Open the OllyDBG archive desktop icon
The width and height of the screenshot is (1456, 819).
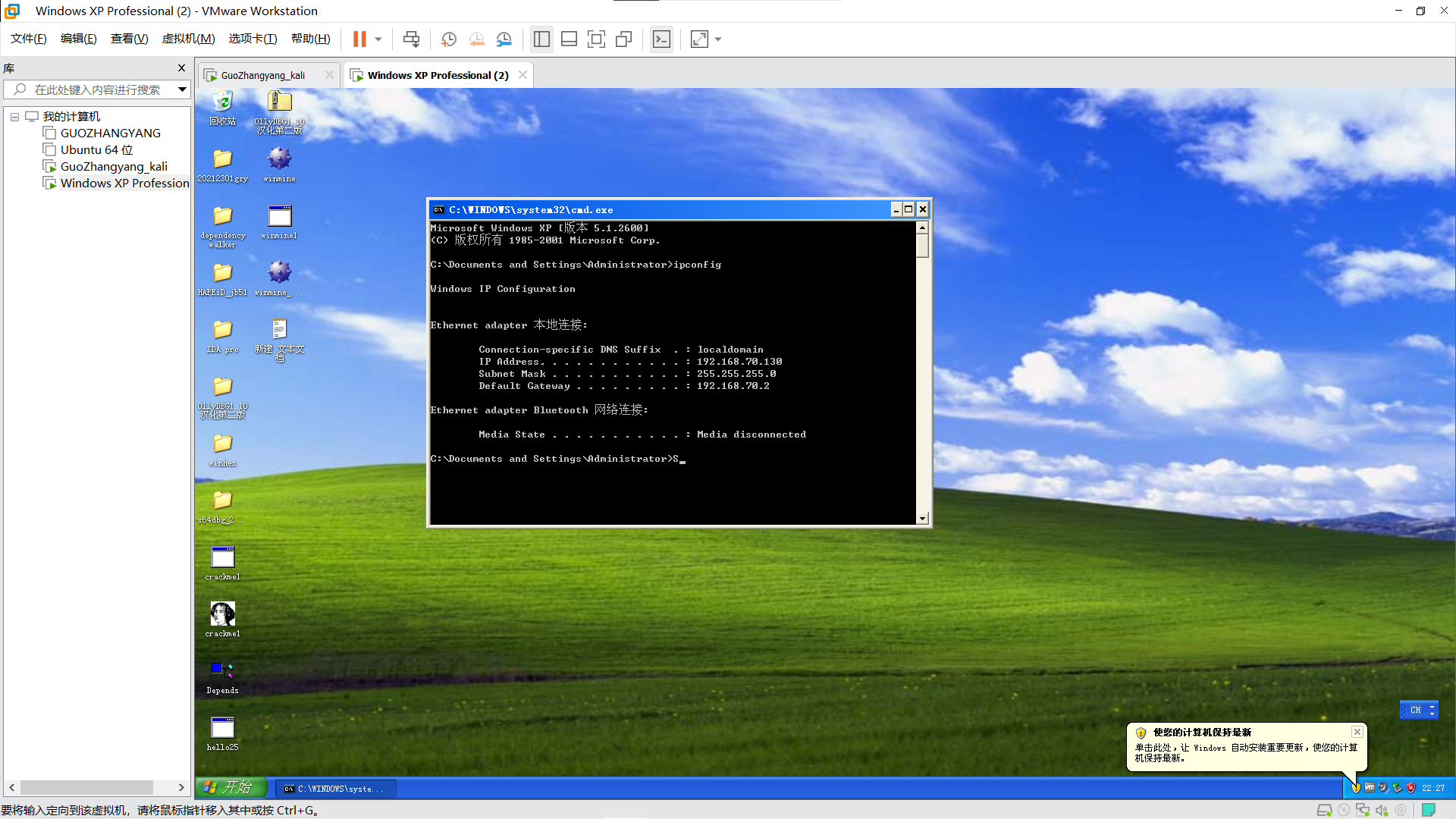(x=279, y=102)
